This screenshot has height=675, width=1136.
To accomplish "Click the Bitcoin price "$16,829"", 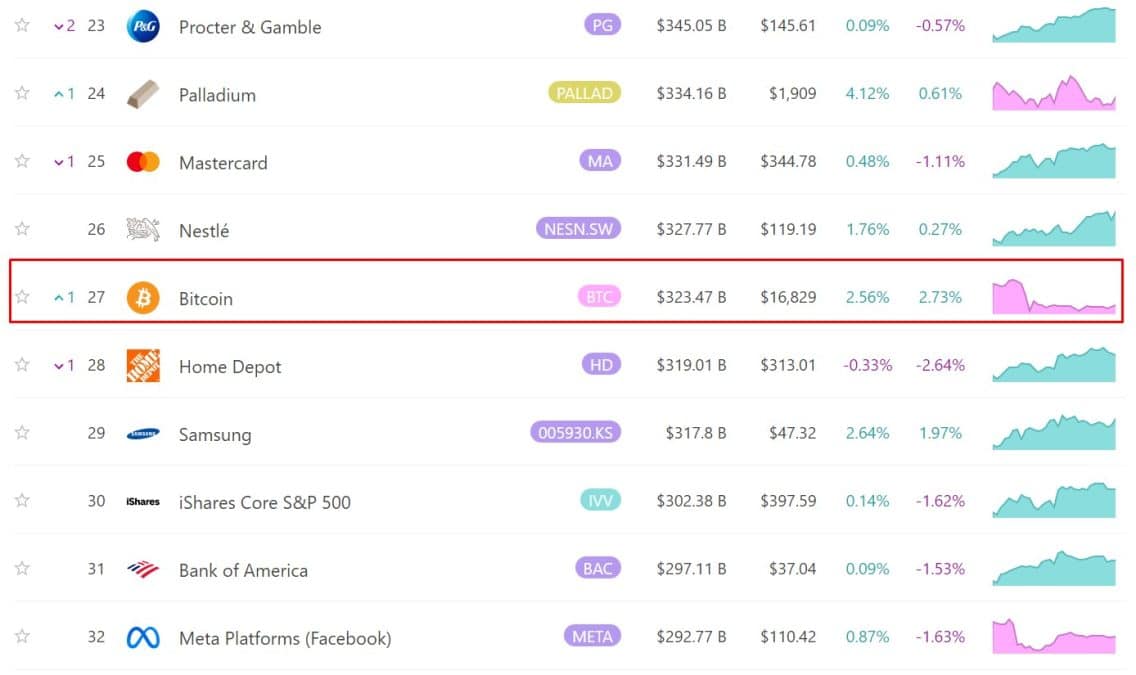I will click(x=788, y=297).
